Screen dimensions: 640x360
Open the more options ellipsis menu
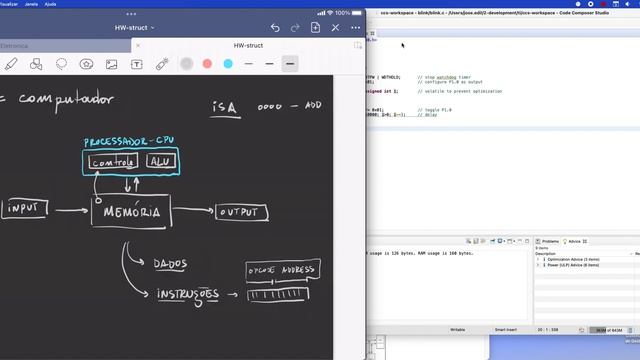356,27
